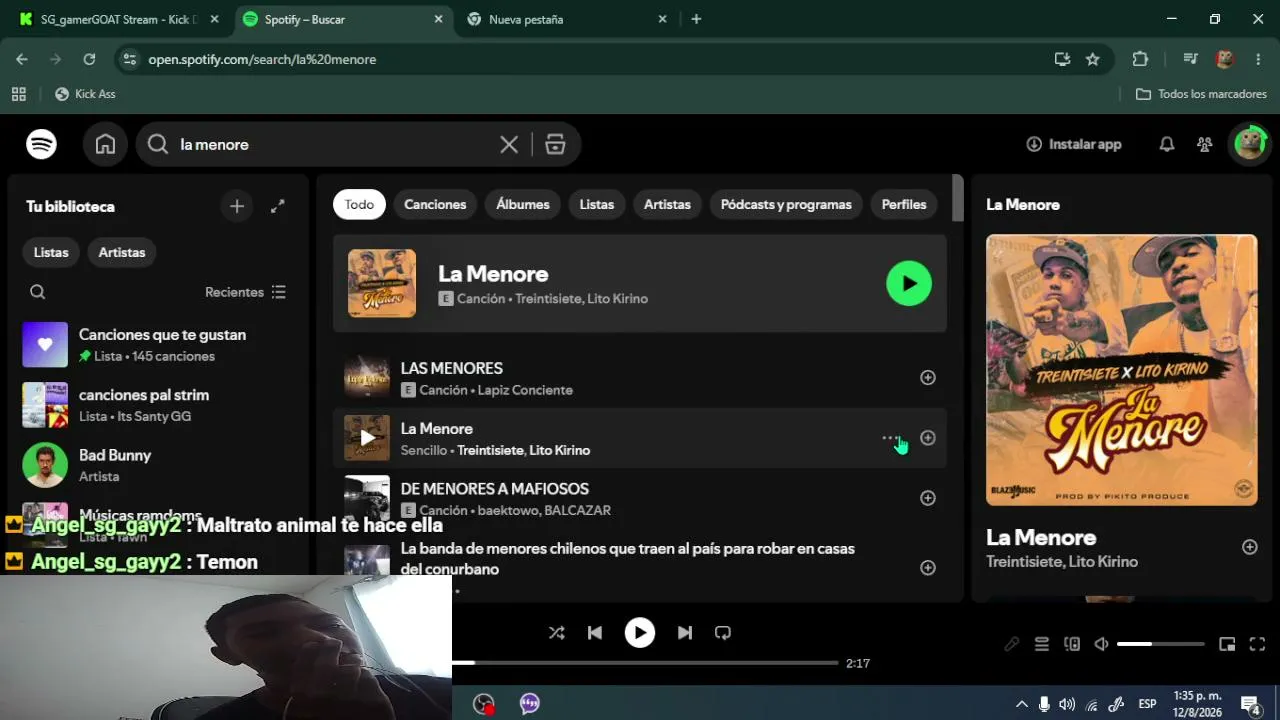Add DE MENORES A MAFIOSOS to liked songs

(x=928, y=498)
